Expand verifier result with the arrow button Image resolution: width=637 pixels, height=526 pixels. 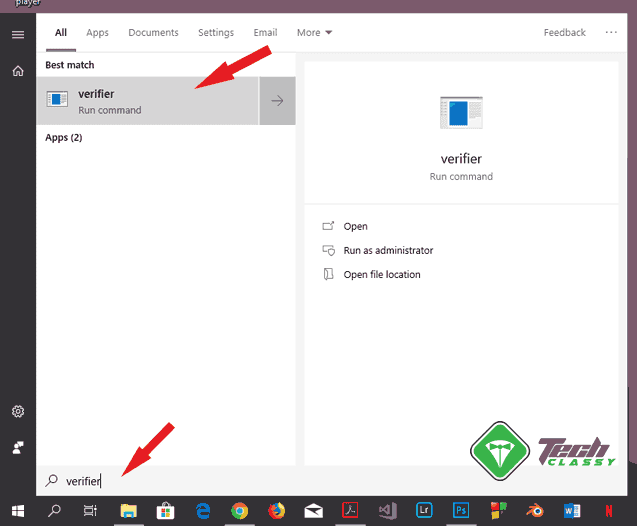tap(277, 101)
